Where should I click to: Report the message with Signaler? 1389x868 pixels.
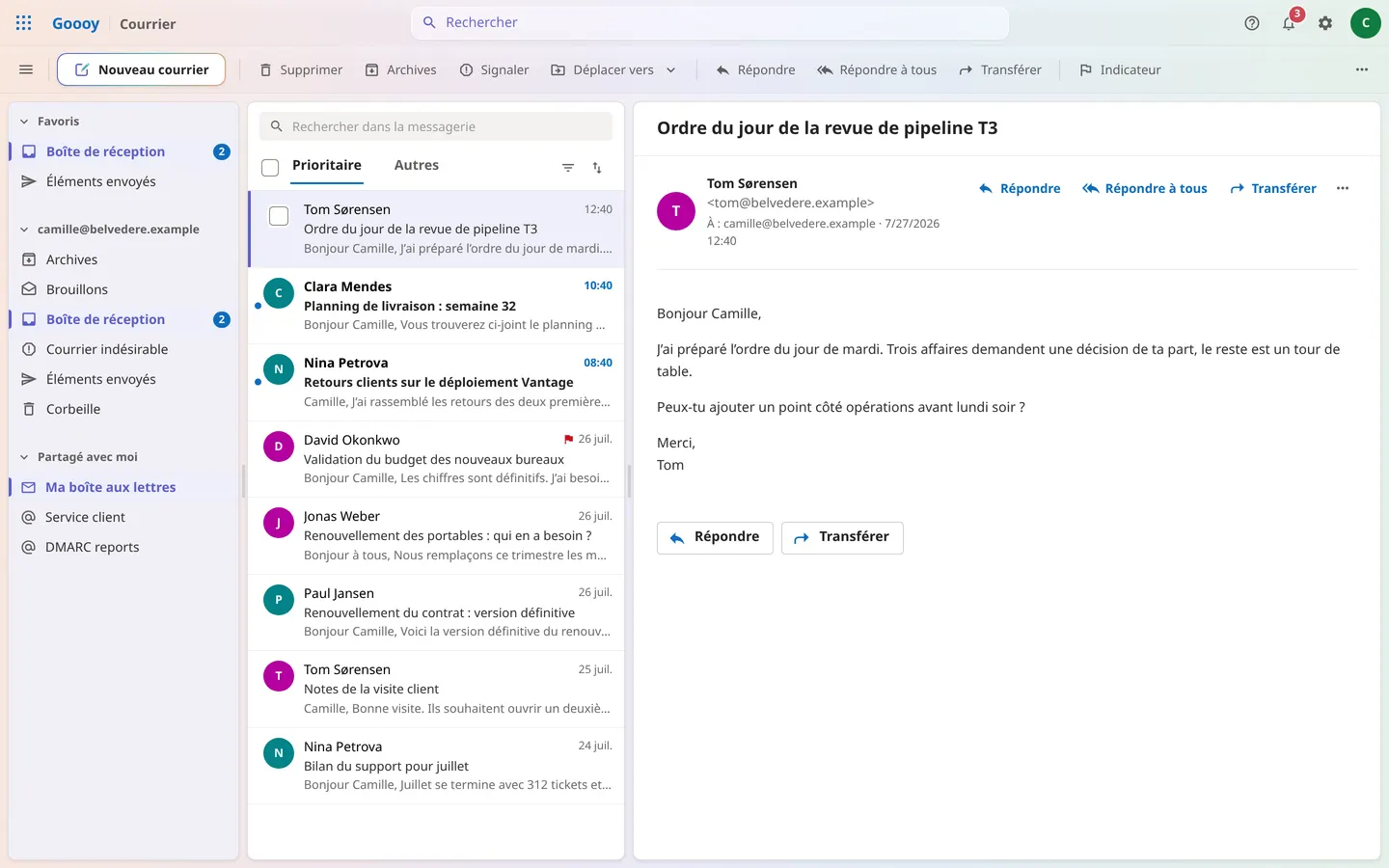[x=494, y=69]
